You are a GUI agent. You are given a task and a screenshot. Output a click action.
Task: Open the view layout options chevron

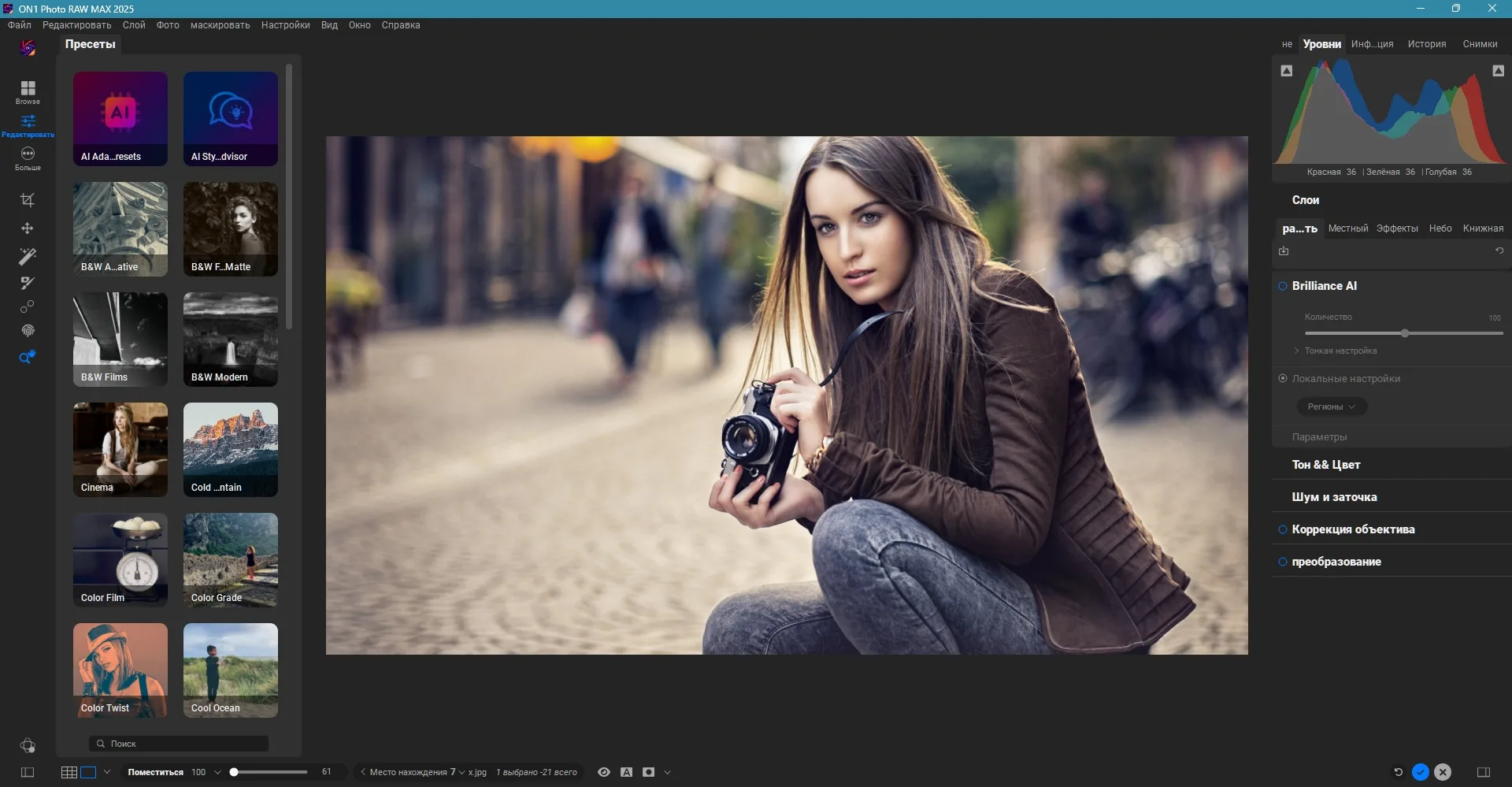(x=107, y=772)
